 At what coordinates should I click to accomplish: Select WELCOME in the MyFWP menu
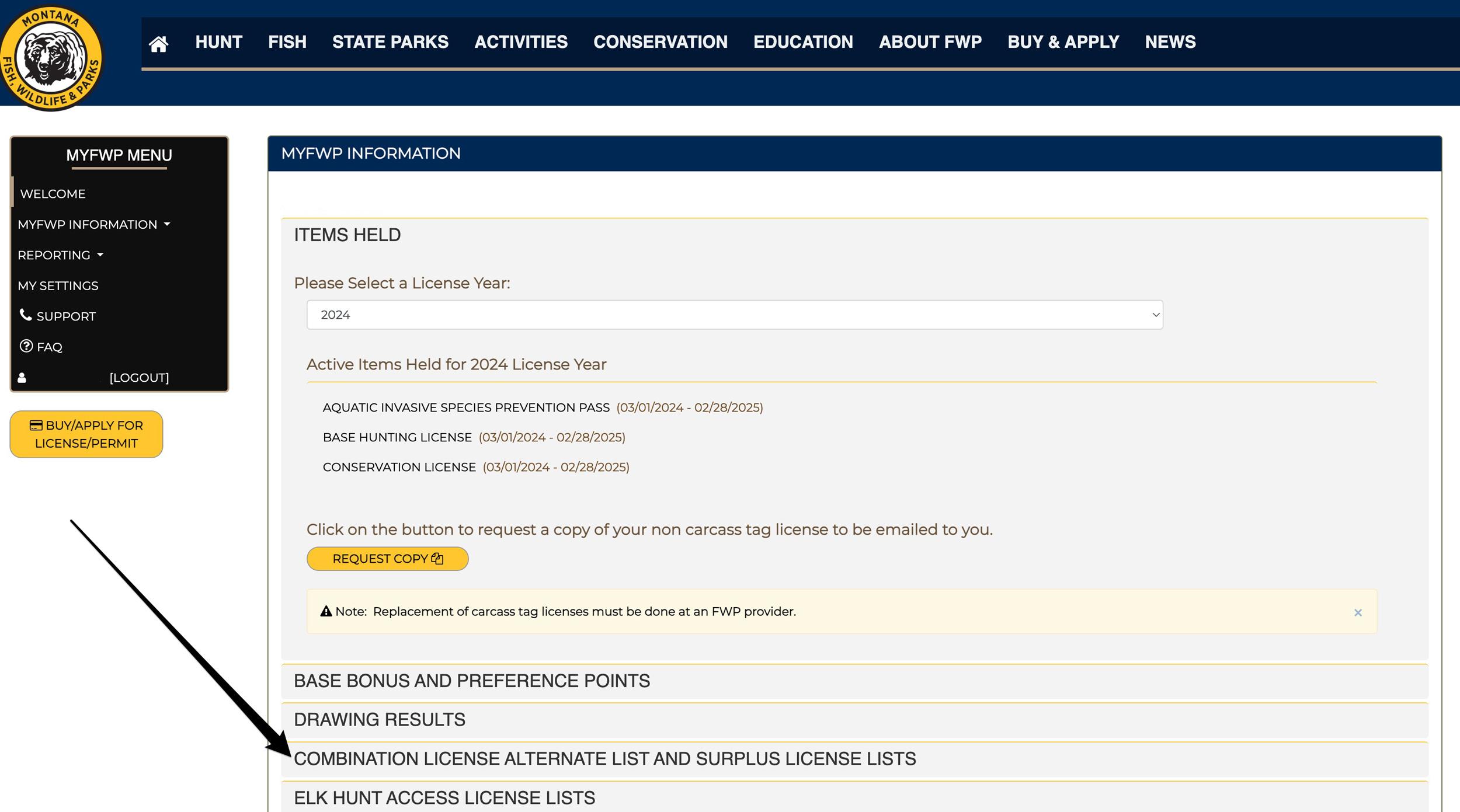point(52,193)
